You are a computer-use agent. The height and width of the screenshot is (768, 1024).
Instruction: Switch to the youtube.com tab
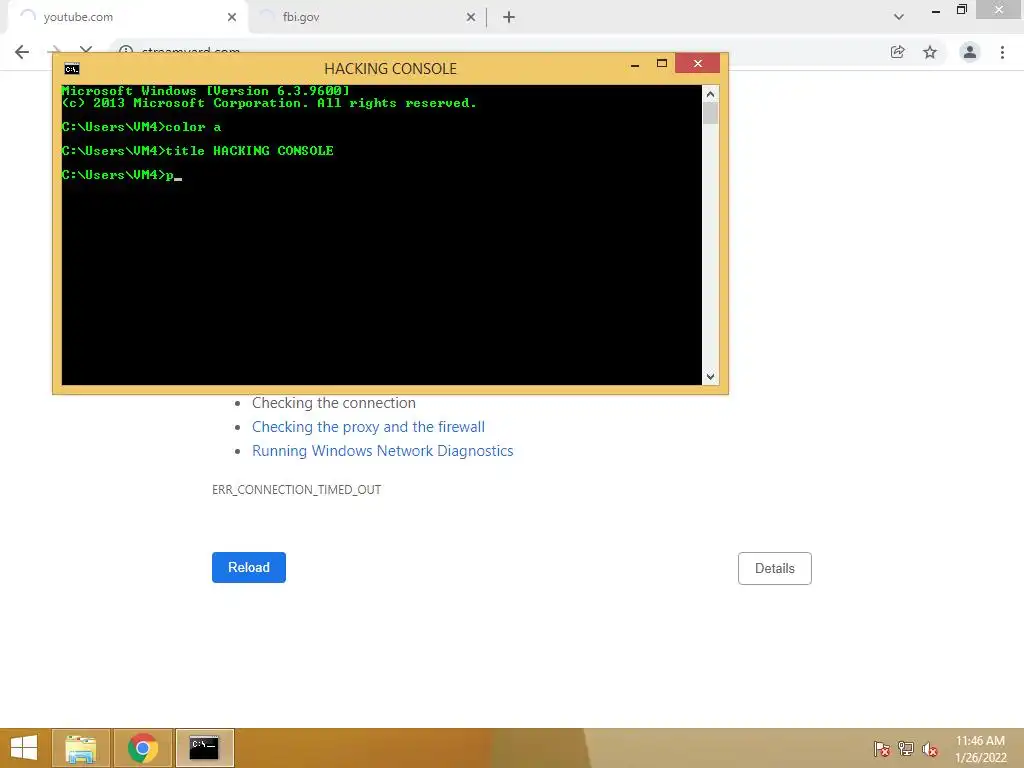point(127,17)
